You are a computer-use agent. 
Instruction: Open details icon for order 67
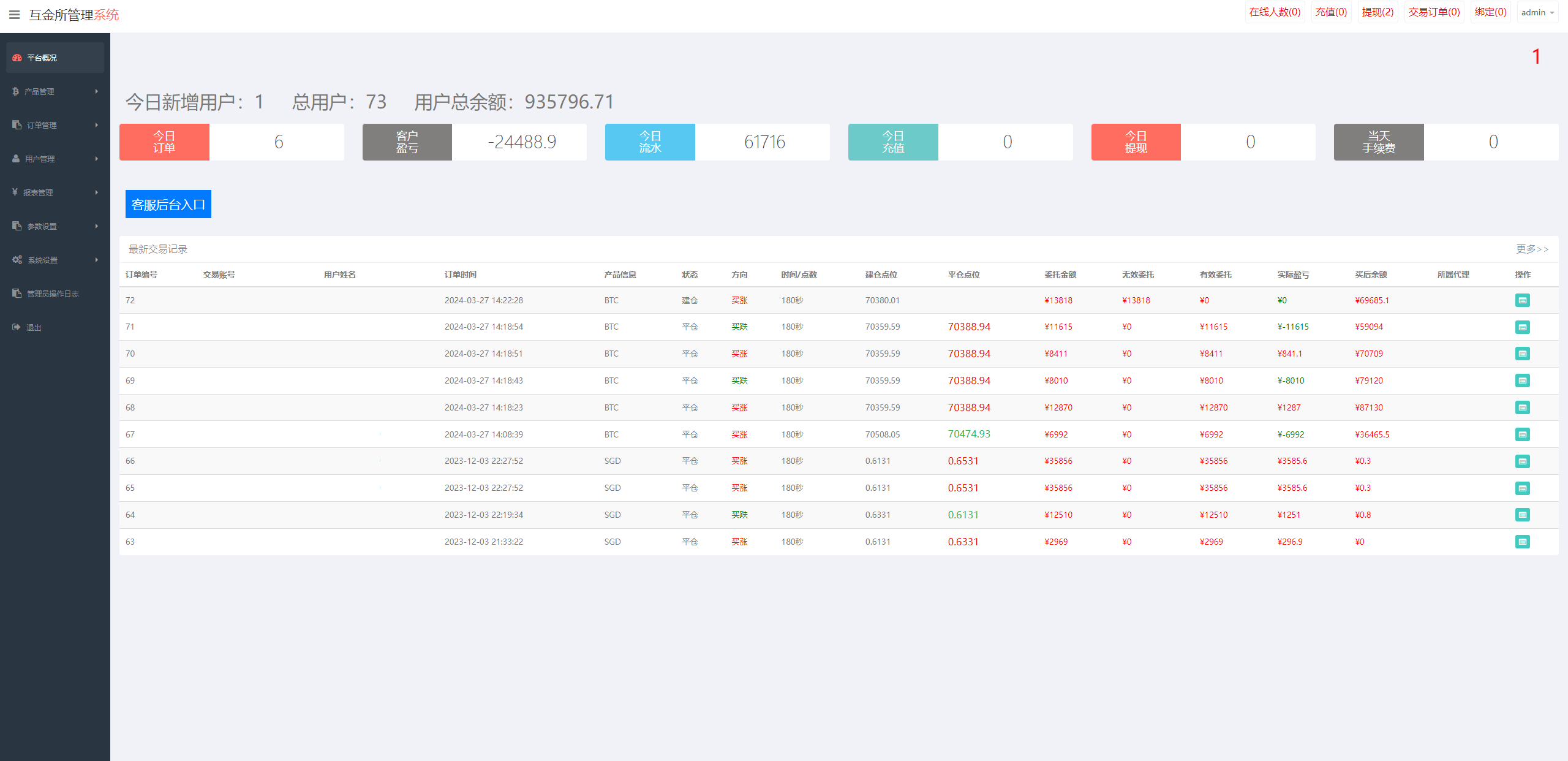click(x=1522, y=434)
